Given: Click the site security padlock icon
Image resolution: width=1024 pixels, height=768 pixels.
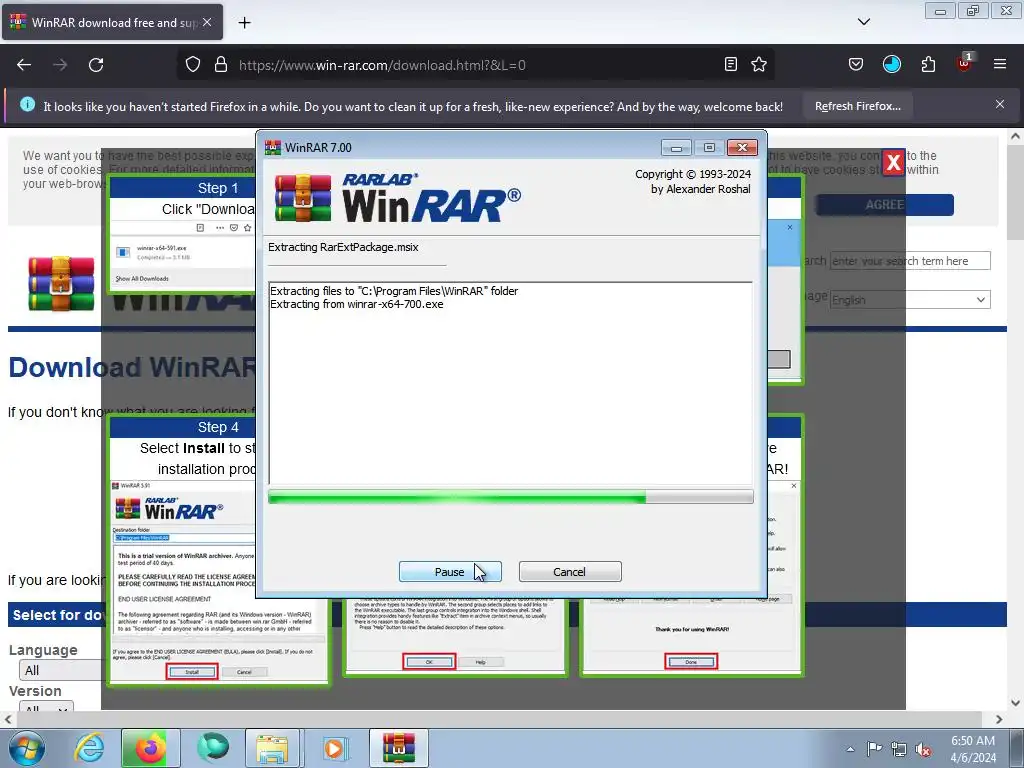Looking at the screenshot, I should tap(221, 64).
